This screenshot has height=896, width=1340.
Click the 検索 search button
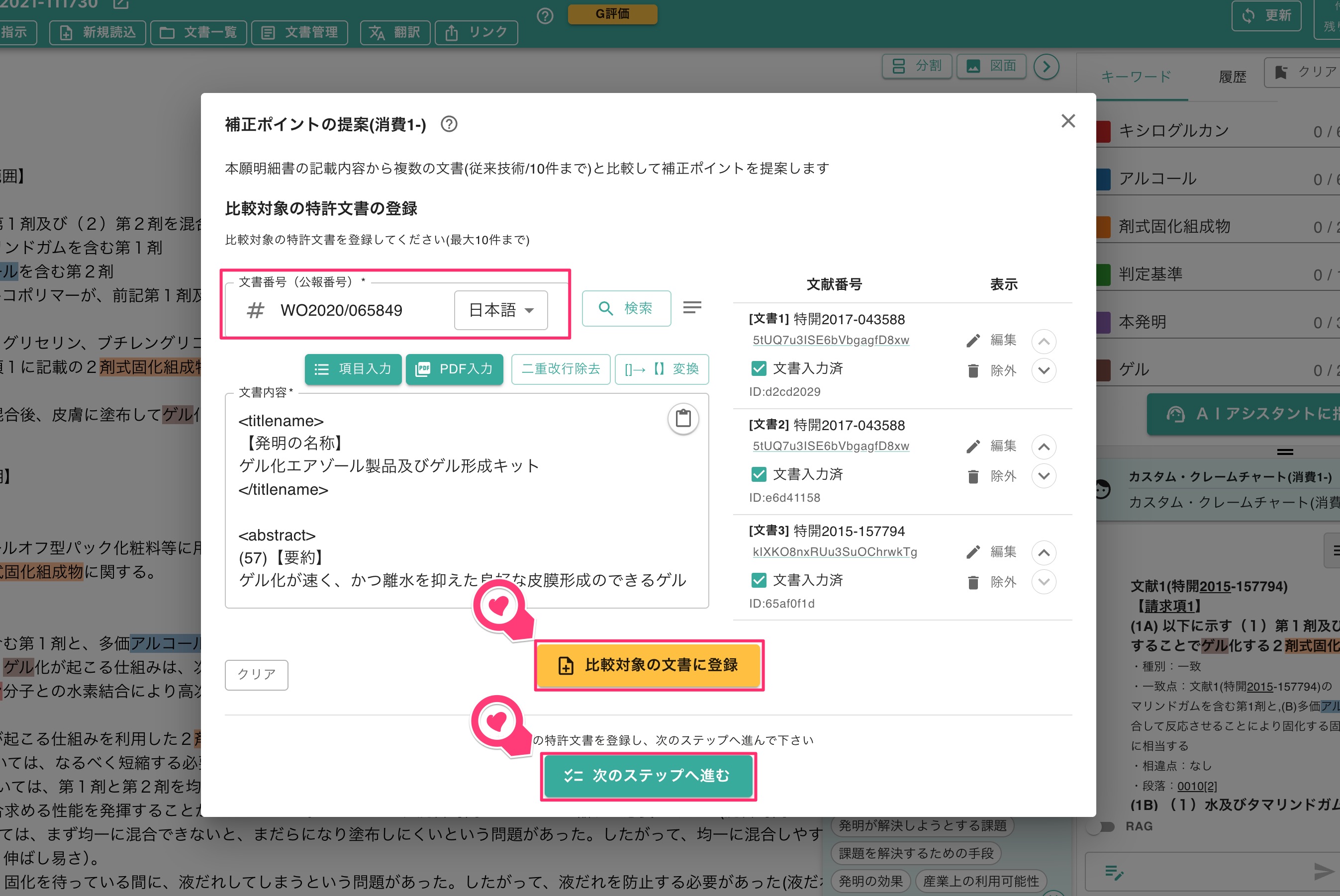[626, 309]
